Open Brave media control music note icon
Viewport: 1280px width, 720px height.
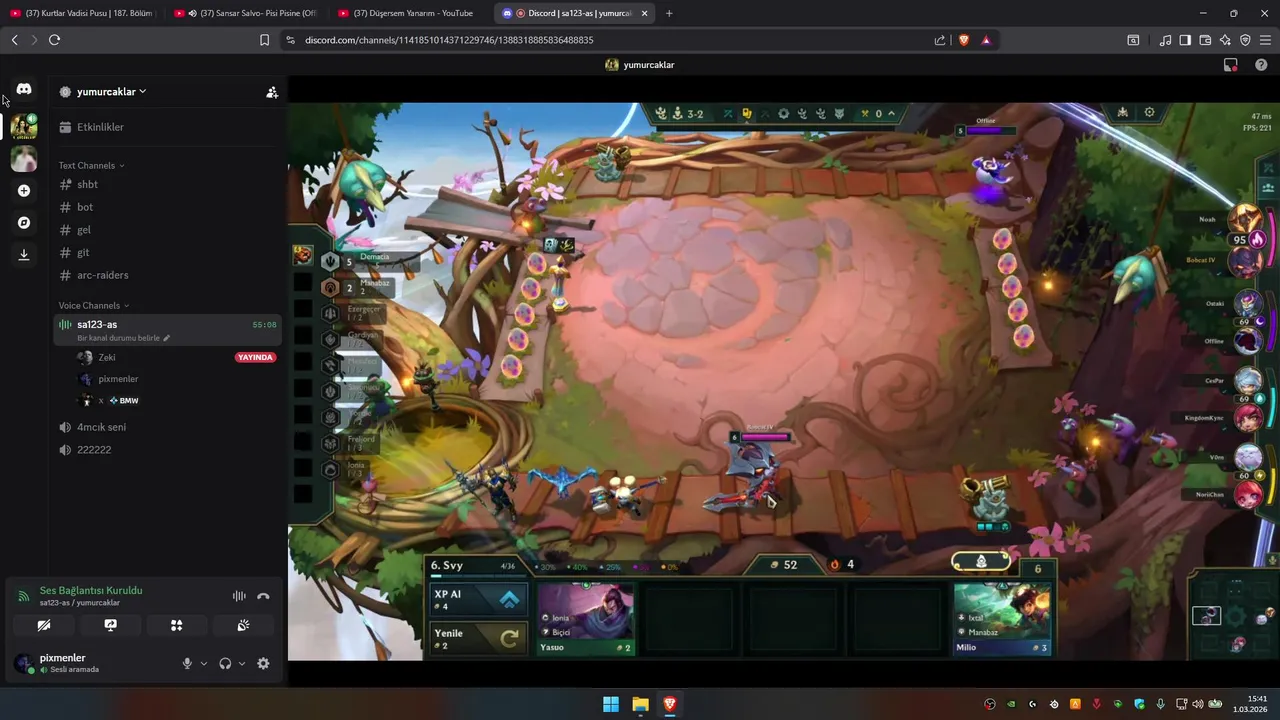[1165, 40]
